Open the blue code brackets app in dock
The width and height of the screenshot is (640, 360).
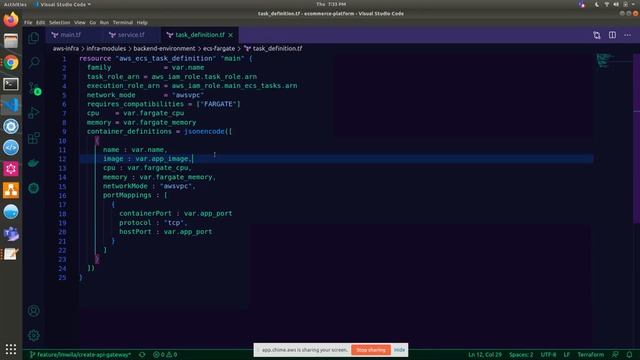click(11, 147)
